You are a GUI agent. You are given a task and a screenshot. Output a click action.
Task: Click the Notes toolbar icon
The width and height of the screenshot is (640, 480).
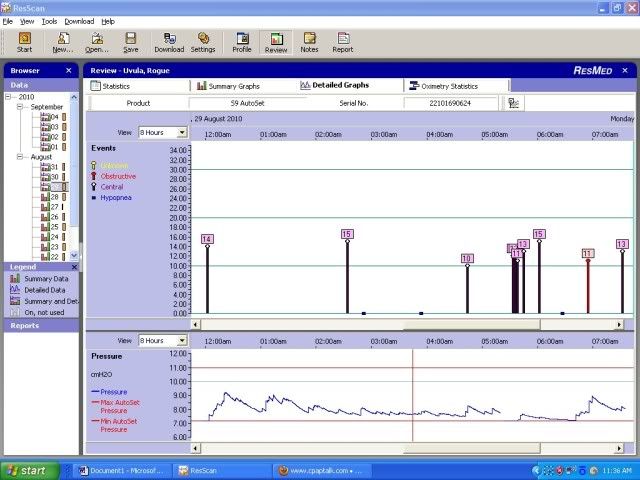pyautogui.click(x=309, y=41)
